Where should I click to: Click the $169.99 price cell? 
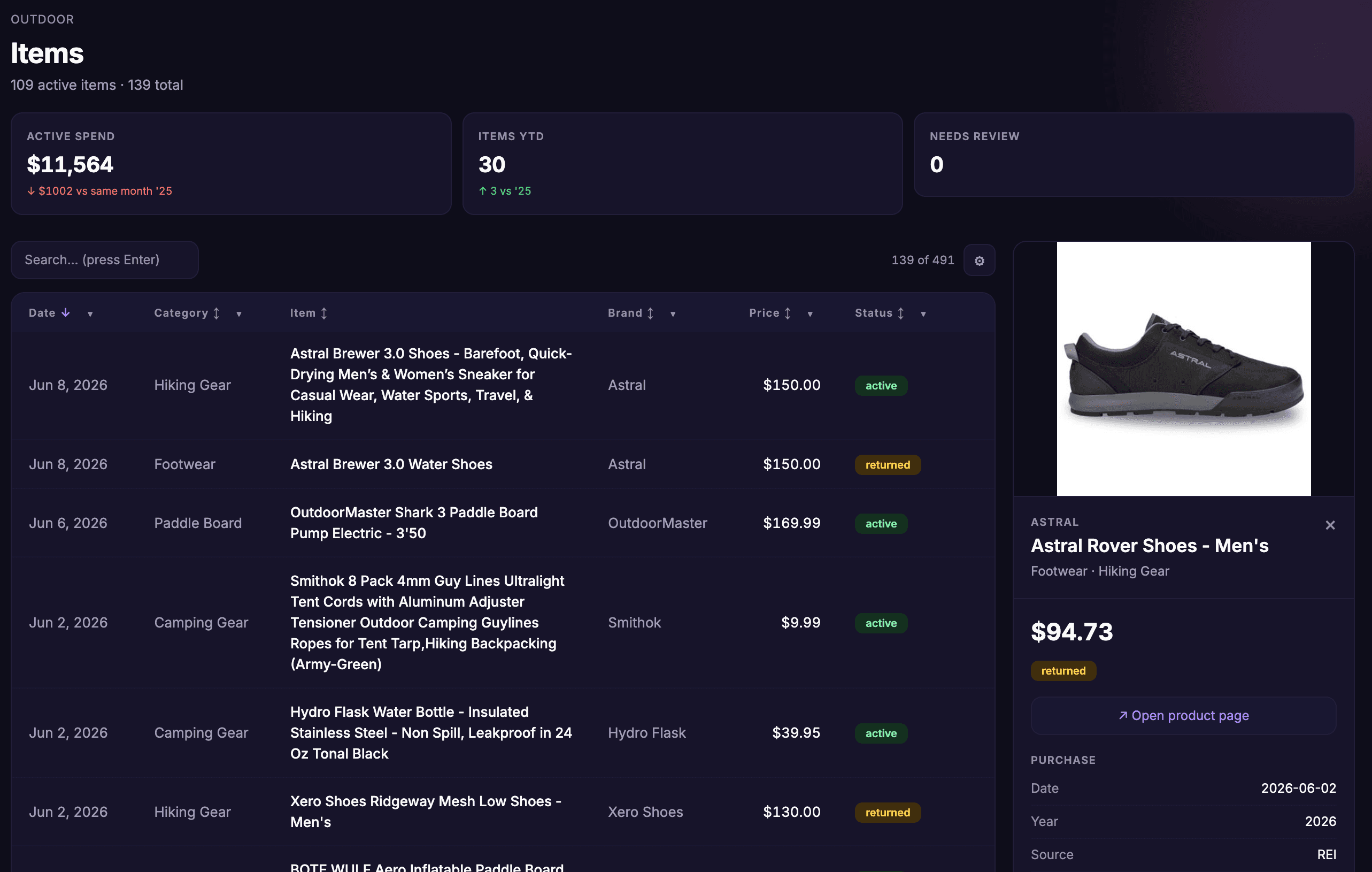791,523
